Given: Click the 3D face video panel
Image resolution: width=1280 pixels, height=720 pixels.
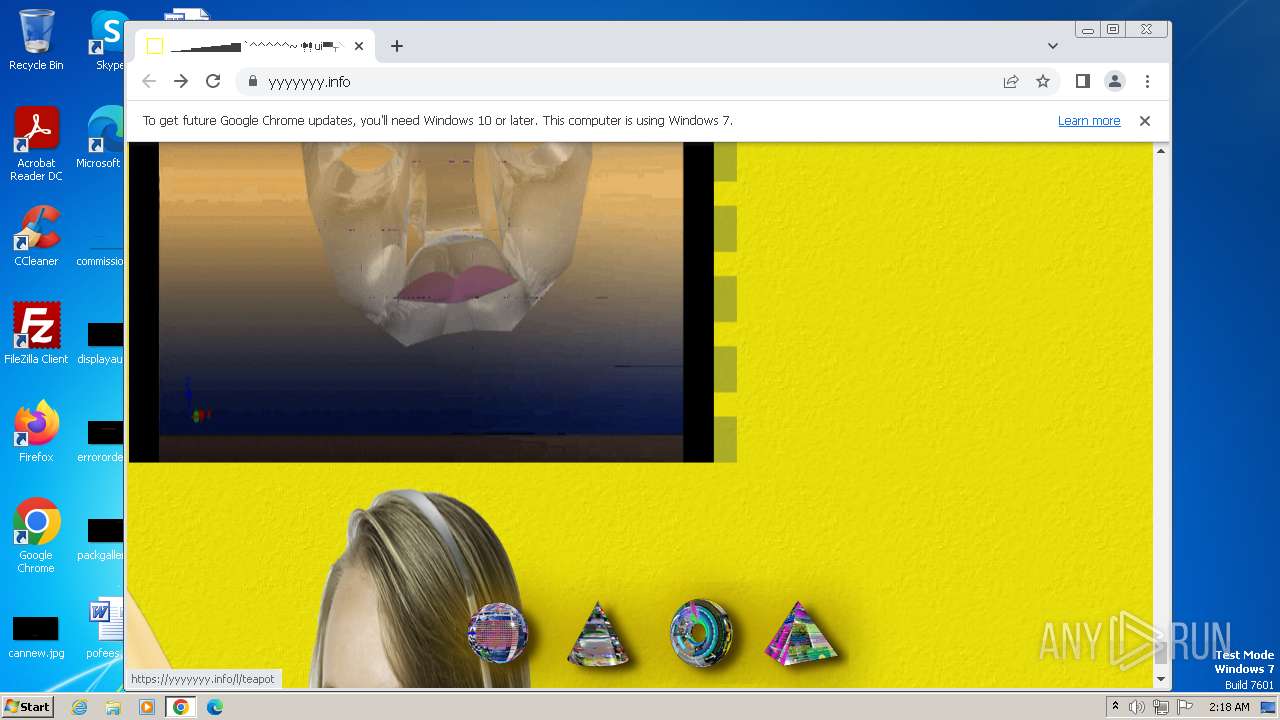Looking at the screenshot, I should click(421, 302).
